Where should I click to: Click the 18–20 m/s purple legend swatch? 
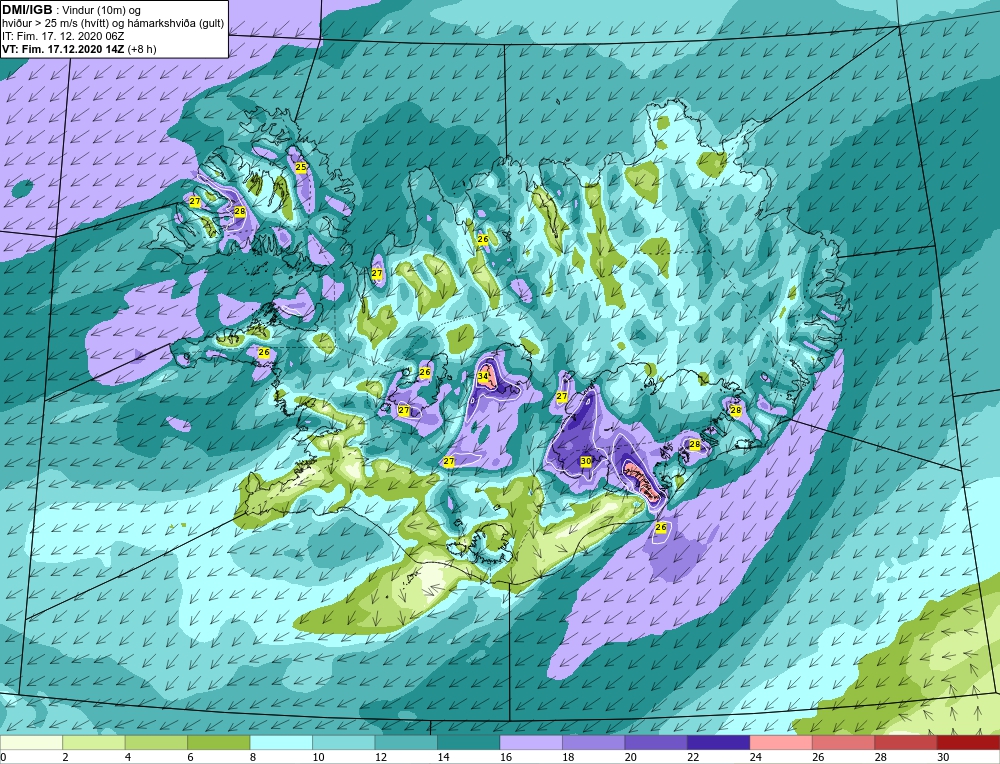tap(594, 743)
